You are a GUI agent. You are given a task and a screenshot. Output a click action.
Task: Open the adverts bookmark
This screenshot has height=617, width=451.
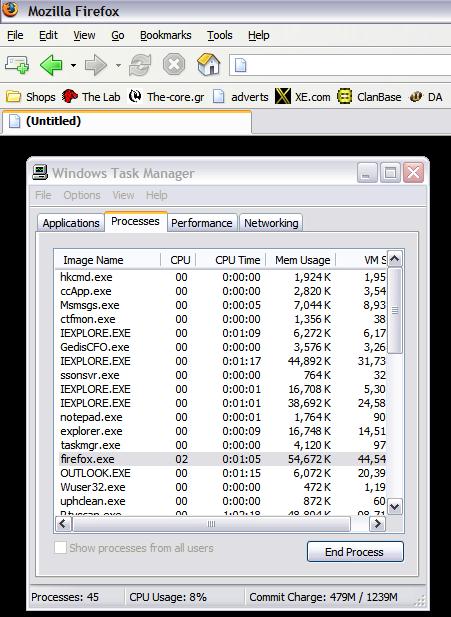click(x=240, y=97)
